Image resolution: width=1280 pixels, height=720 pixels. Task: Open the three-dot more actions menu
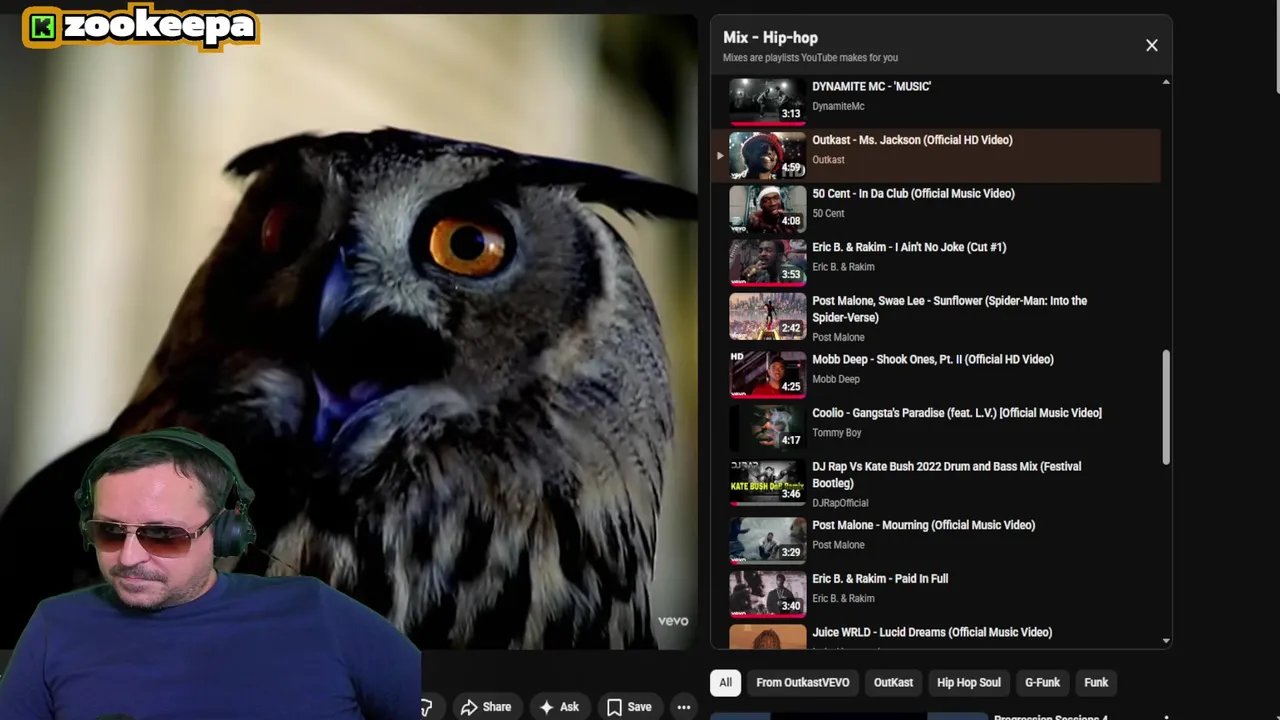point(684,707)
